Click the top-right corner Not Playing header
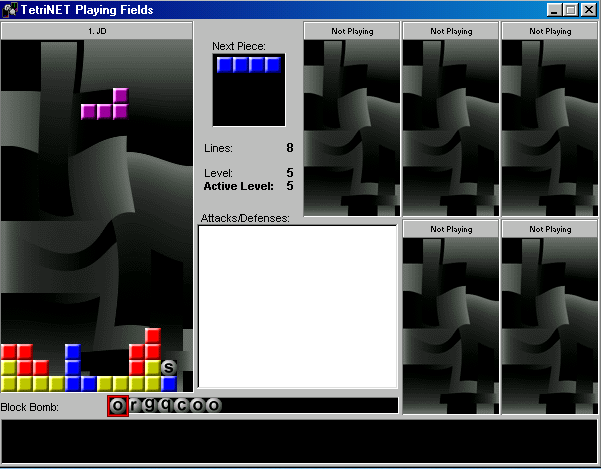The height and width of the screenshot is (469, 601). [550, 31]
